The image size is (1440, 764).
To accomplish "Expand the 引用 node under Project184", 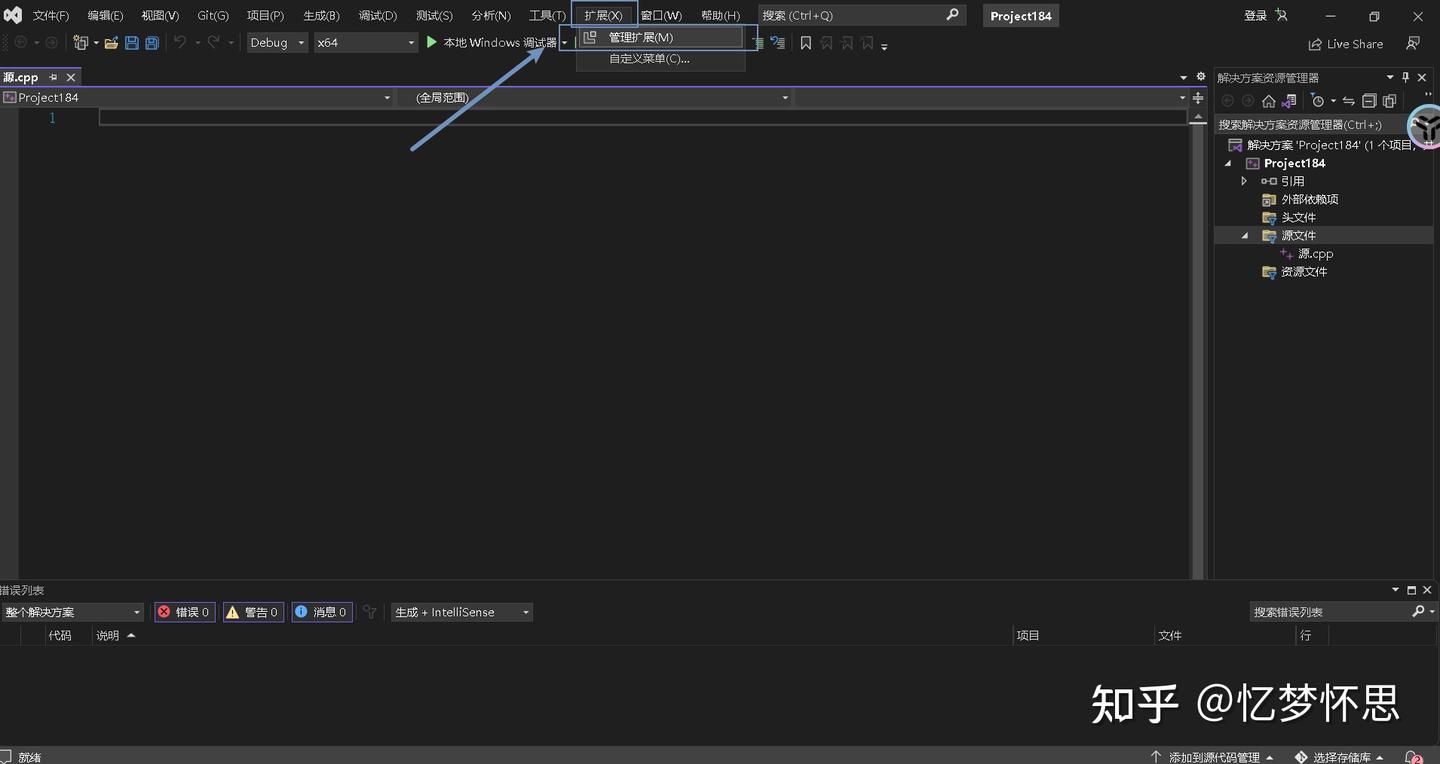I will coord(1244,181).
